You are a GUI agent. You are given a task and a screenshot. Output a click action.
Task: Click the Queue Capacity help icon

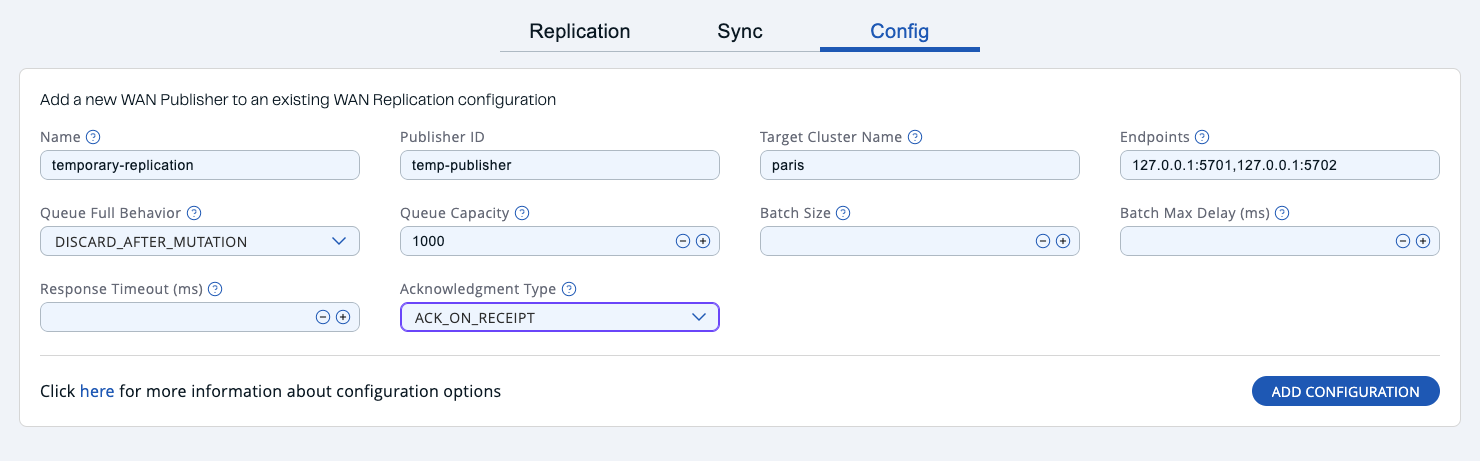(522, 213)
